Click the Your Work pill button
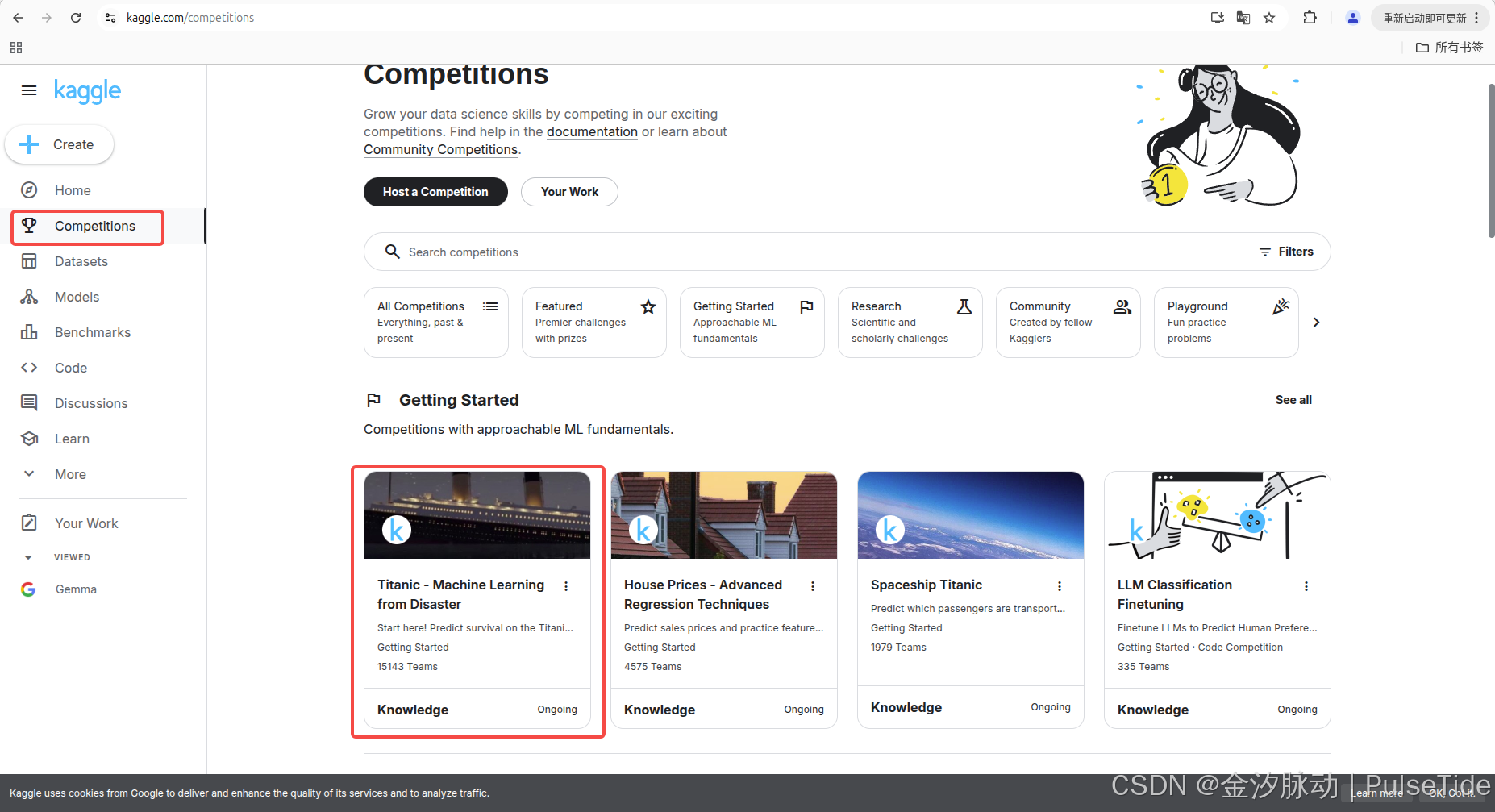The height and width of the screenshot is (812, 1495). (569, 192)
